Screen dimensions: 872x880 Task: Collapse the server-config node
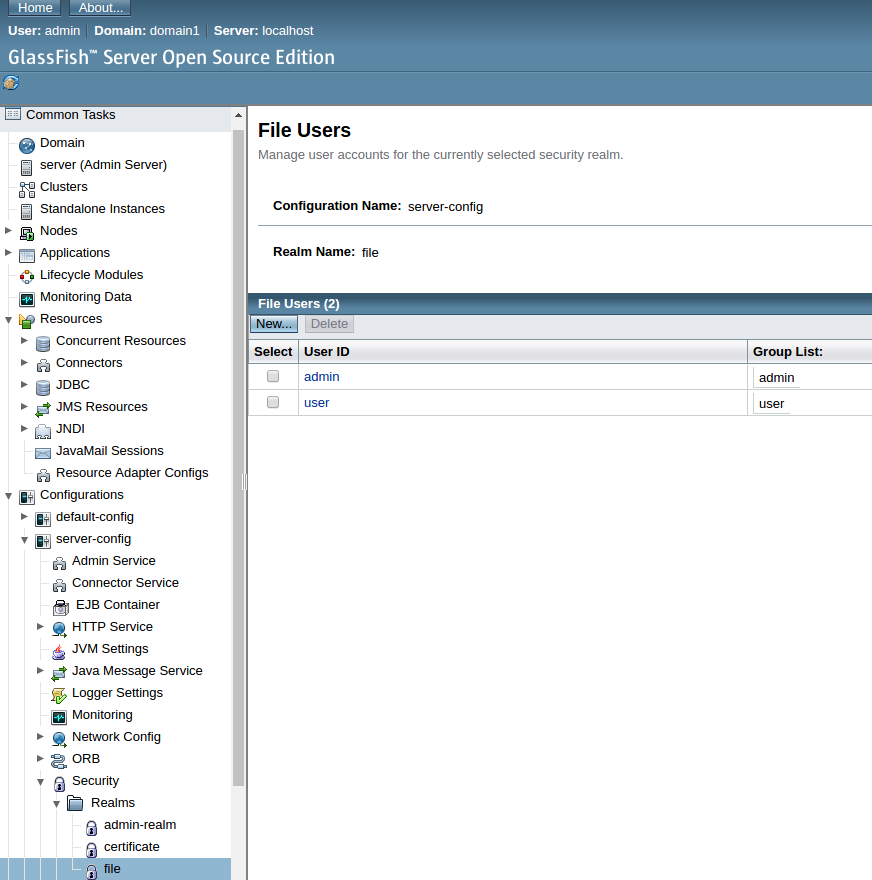click(24, 539)
